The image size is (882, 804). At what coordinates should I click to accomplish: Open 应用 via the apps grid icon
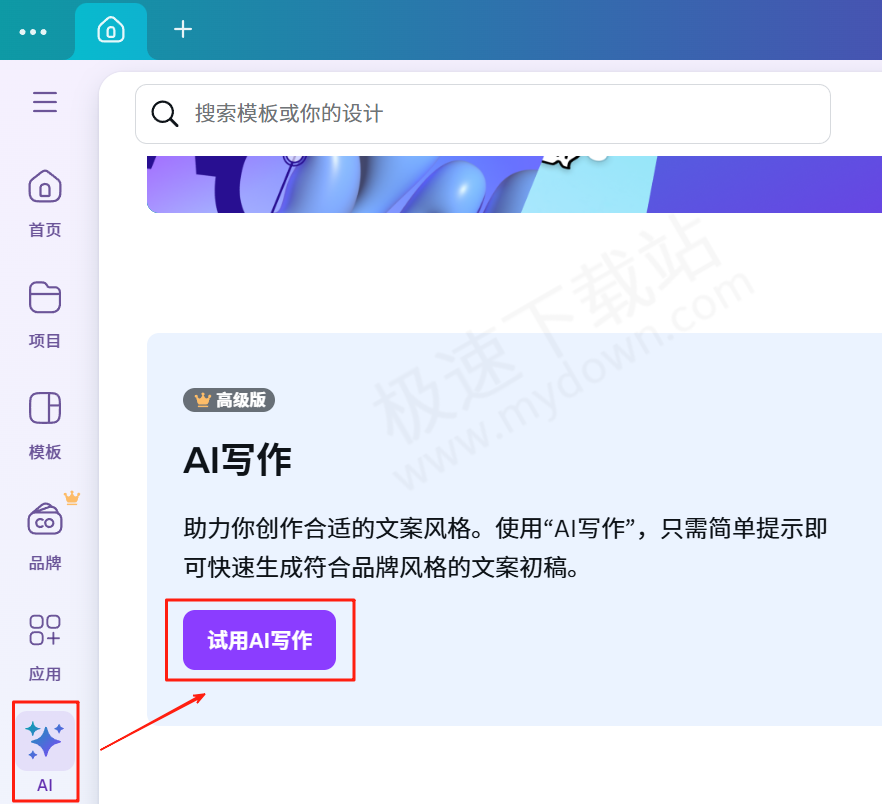(44, 631)
